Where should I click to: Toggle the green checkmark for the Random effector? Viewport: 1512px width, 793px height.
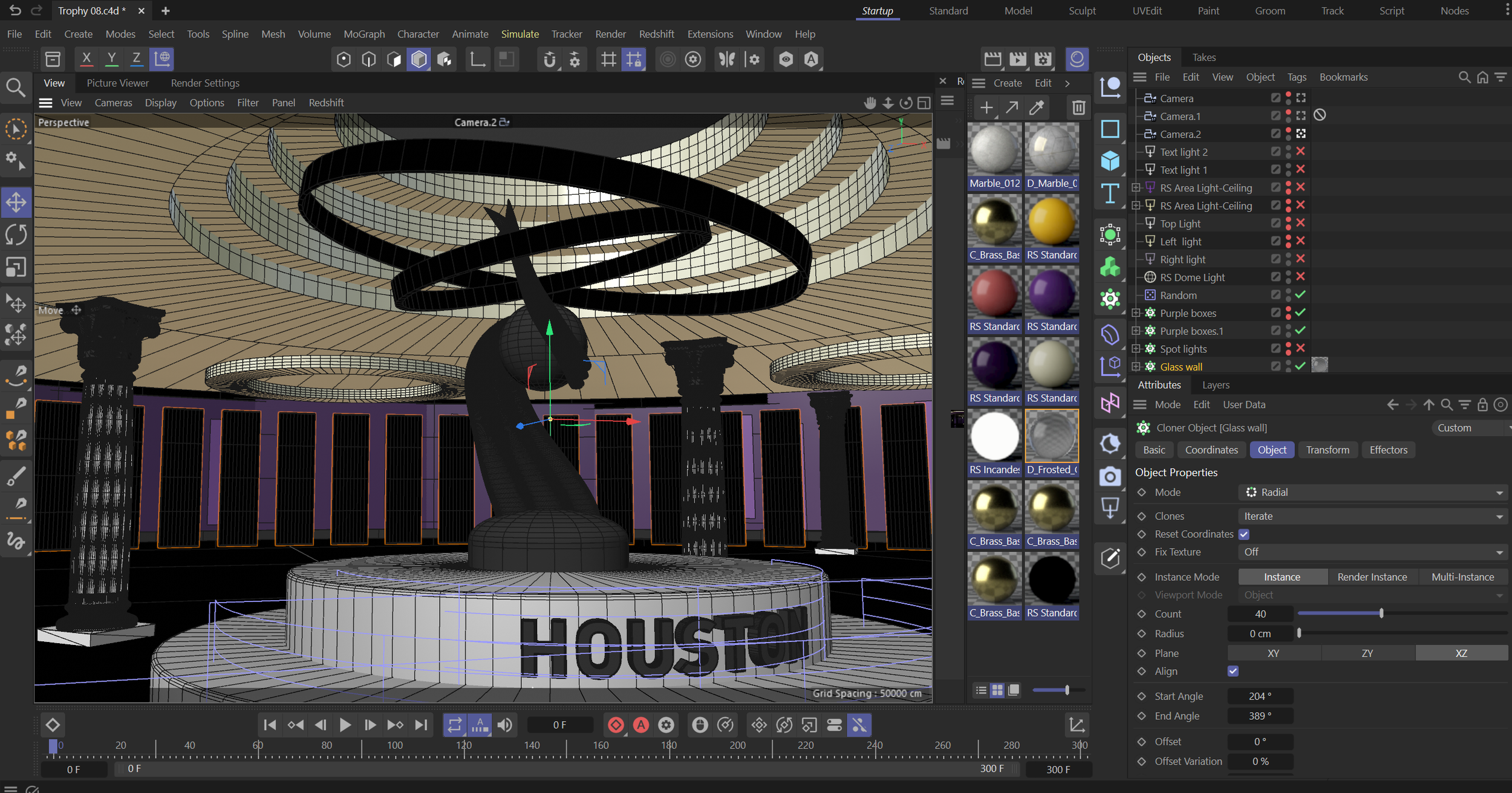(x=1300, y=295)
